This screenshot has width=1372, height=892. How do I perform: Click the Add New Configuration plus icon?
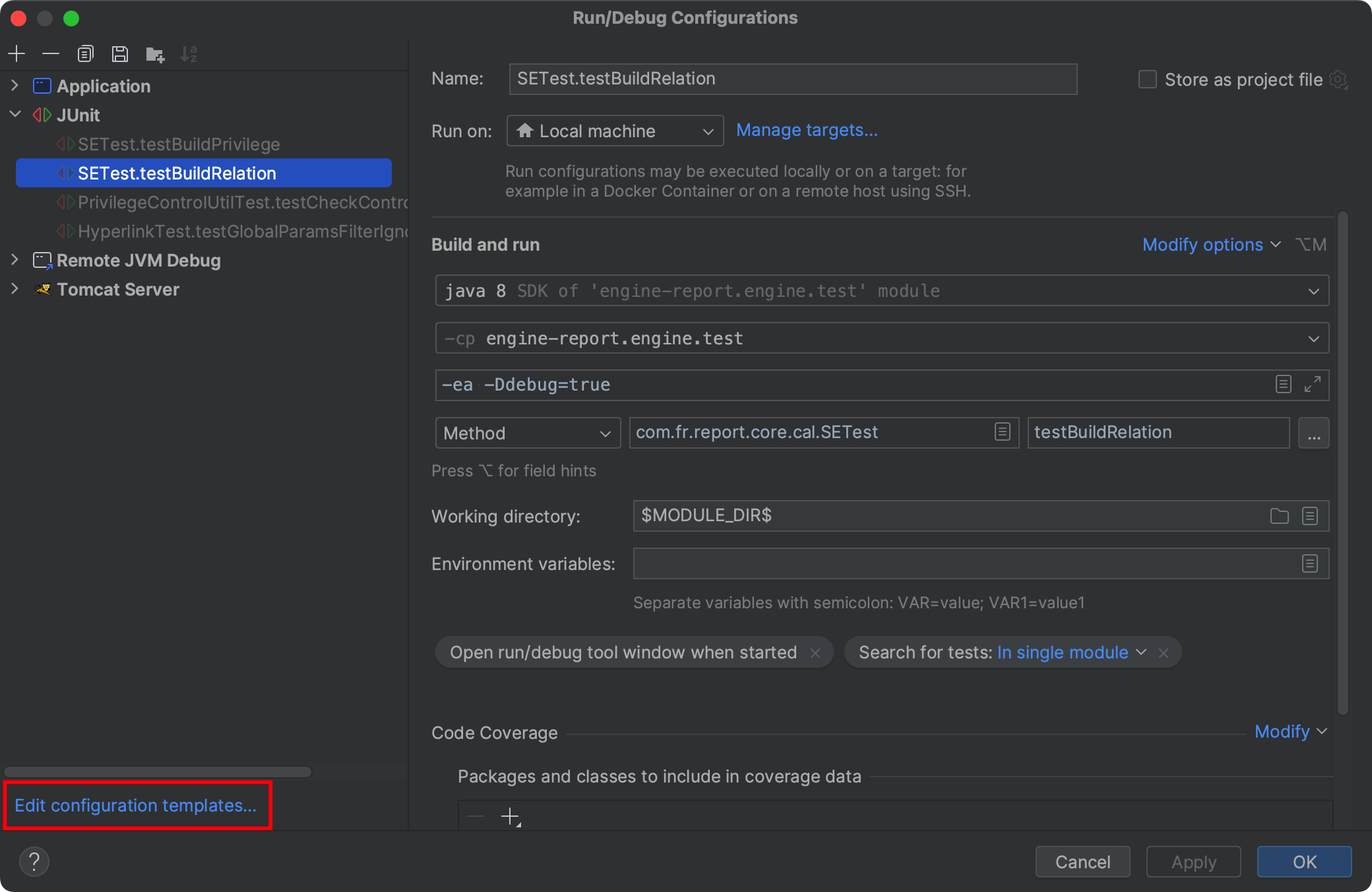point(16,53)
